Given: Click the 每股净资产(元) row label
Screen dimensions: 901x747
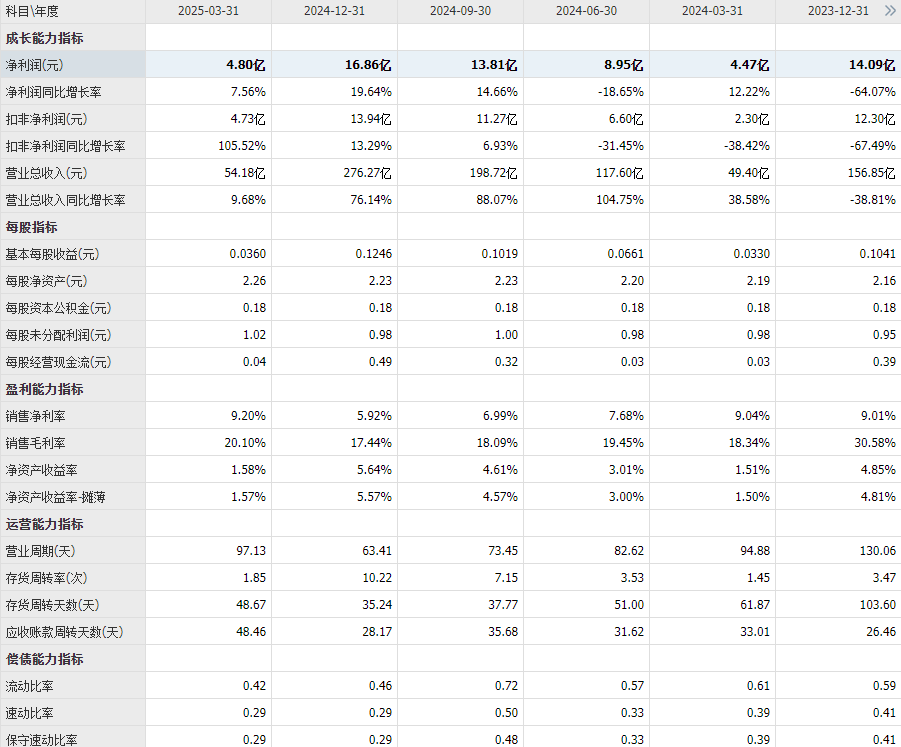Looking at the screenshot, I should [46, 281].
